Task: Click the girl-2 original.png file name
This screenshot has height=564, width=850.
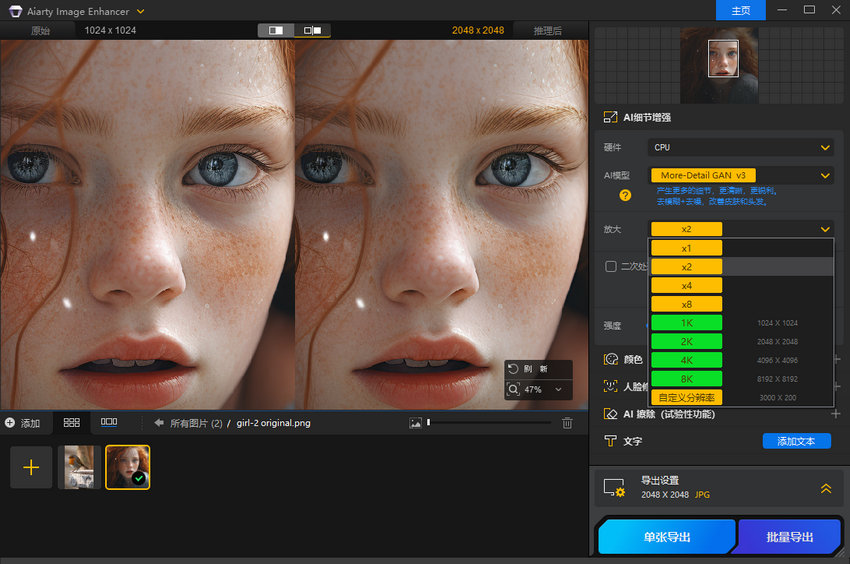Action: click(x=273, y=423)
